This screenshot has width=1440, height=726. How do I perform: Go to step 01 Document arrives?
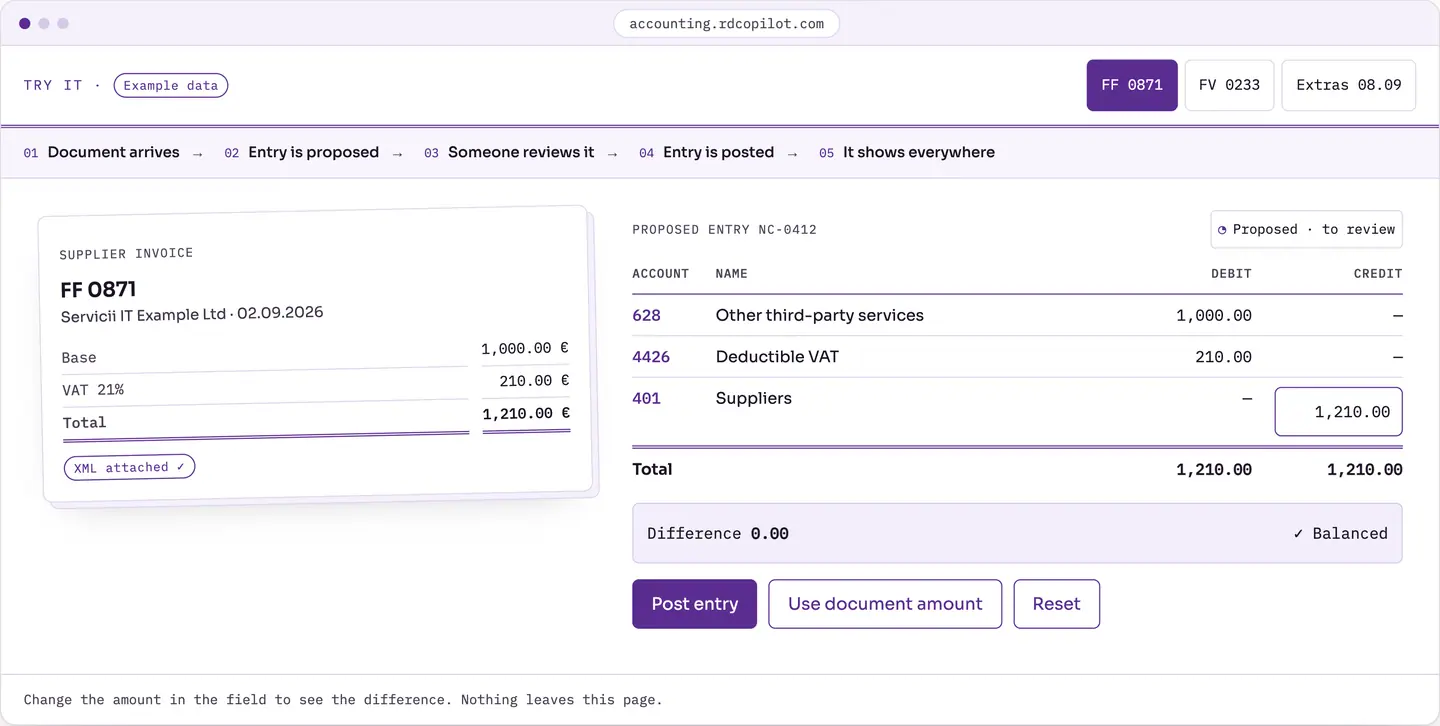coord(102,153)
